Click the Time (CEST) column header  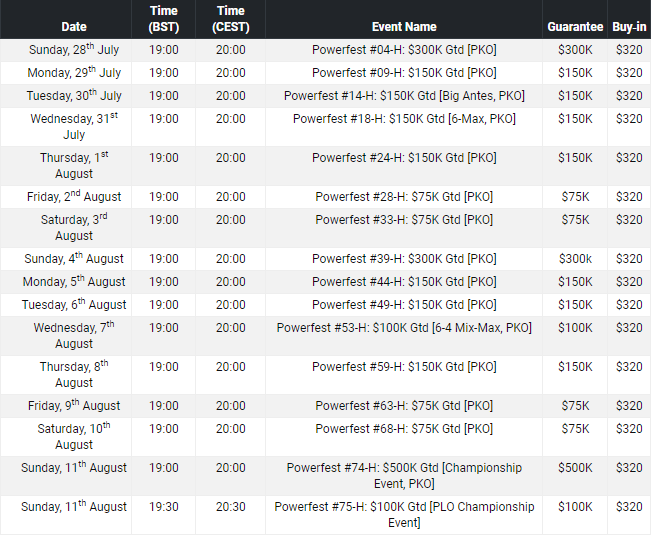[x=230, y=19]
